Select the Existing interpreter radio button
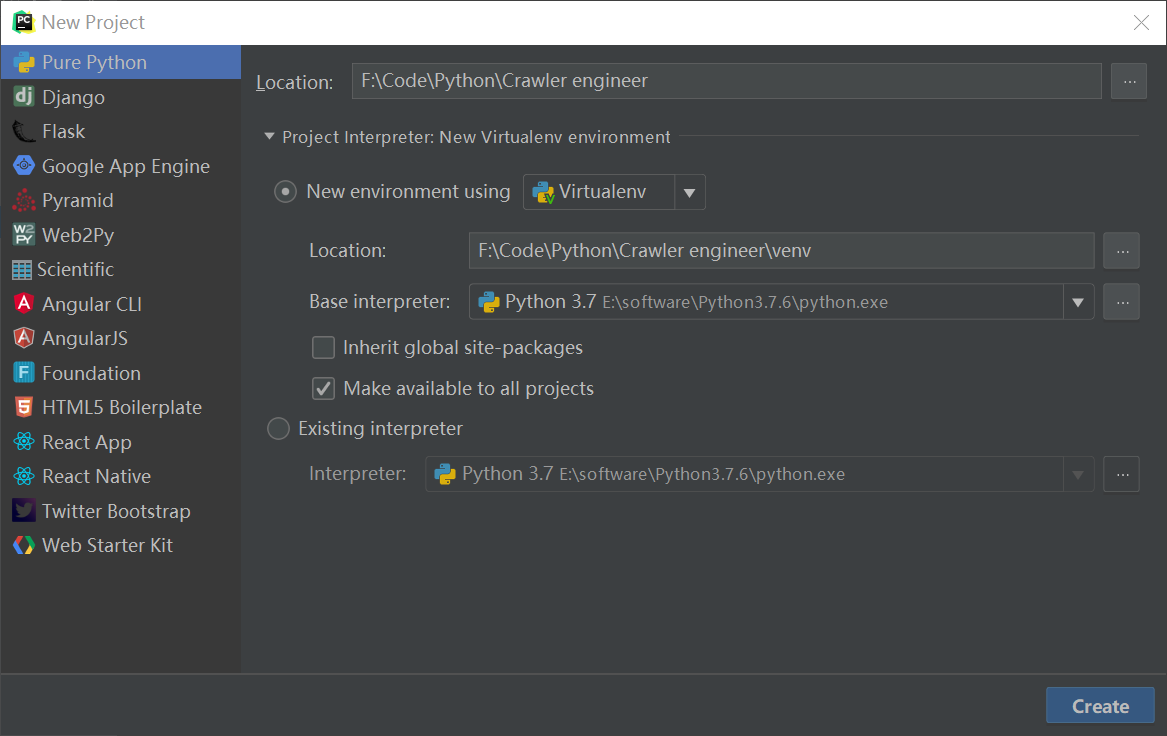 [x=278, y=428]
